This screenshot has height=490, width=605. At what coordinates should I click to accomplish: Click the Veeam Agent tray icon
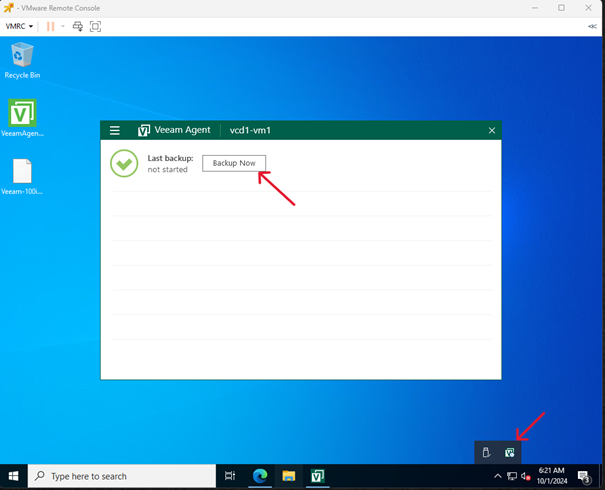pyautogui.click(x=510, y=452)
